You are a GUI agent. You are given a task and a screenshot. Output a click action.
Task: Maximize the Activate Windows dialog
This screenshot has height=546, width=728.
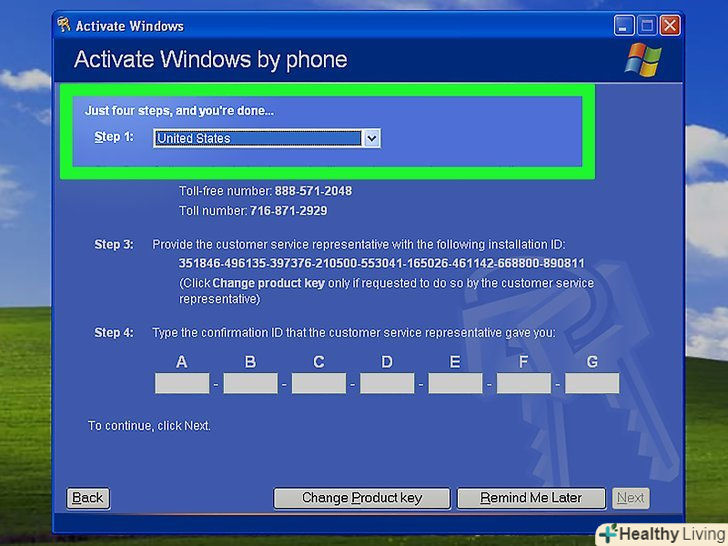pos(647,26)
